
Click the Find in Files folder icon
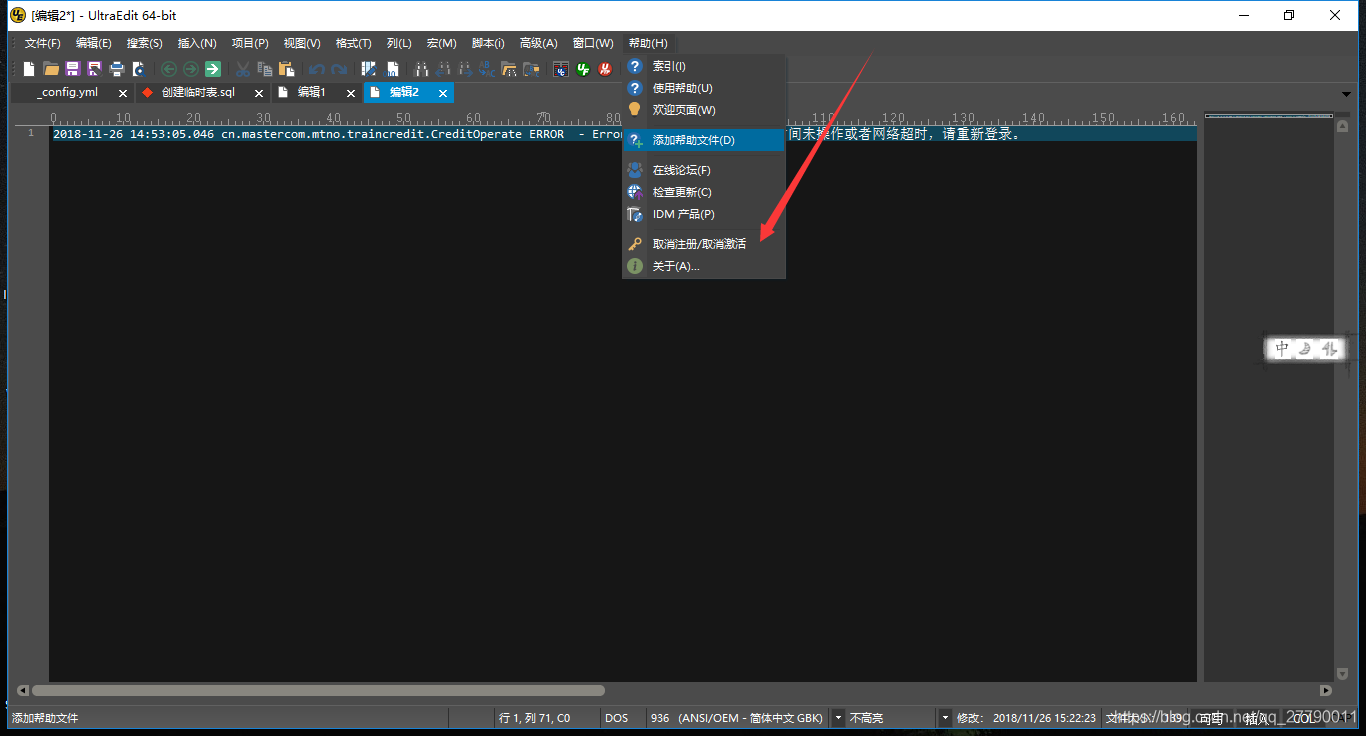508,69
